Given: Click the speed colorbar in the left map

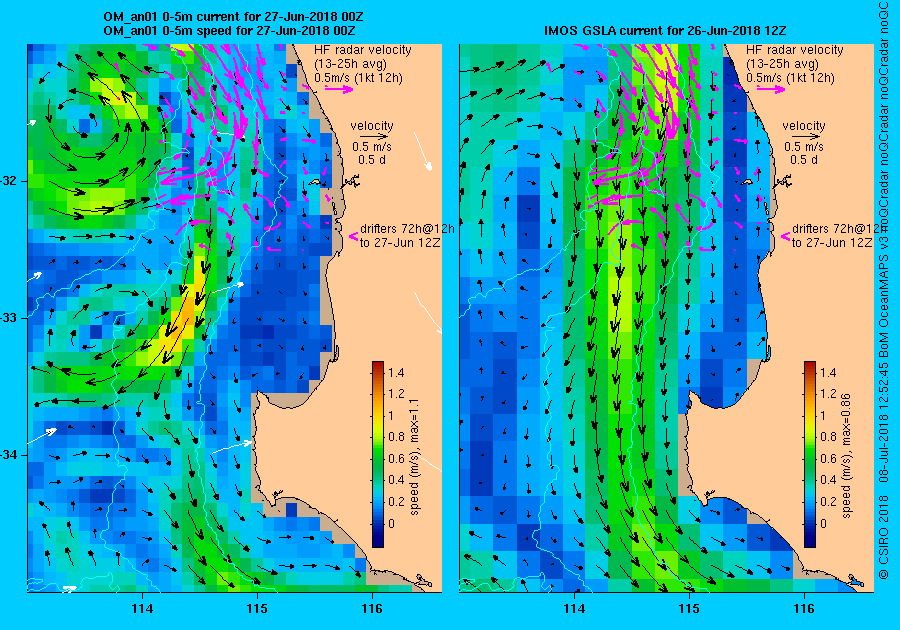Looking at the screenshot, I should tap(378, 454).
